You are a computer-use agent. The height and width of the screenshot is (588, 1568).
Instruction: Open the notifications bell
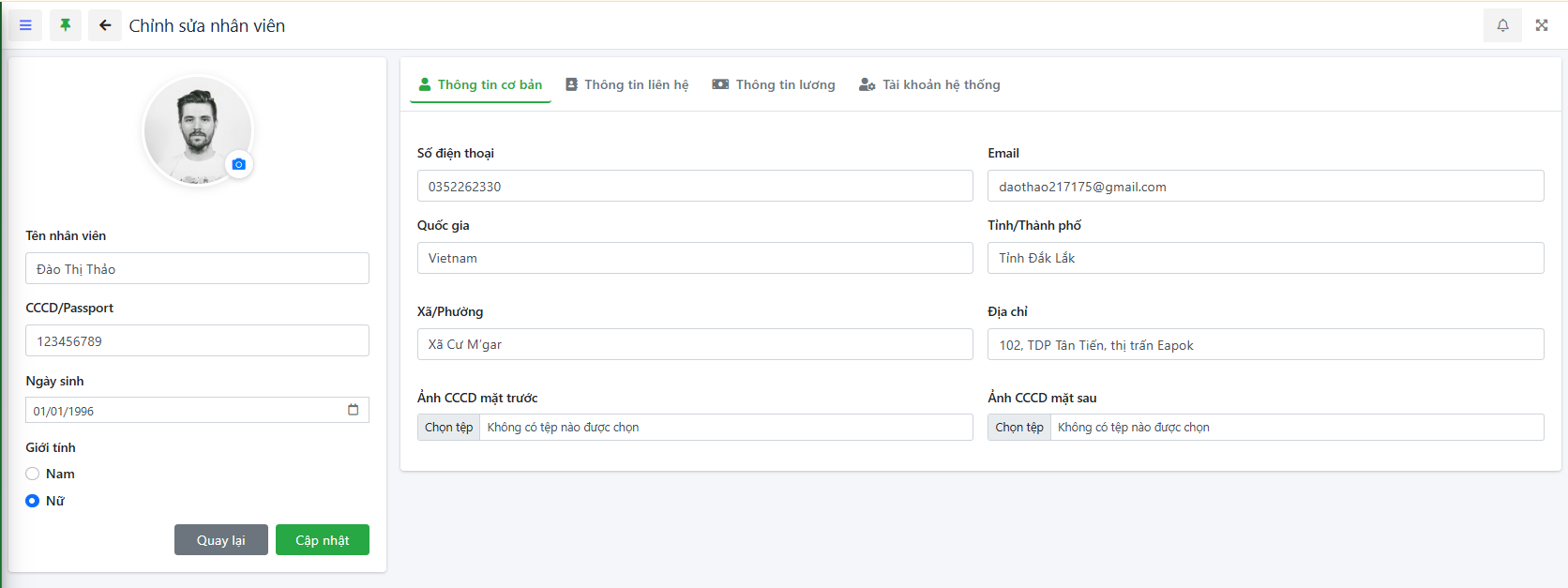pyautogui.click(x=1502, y=25)
